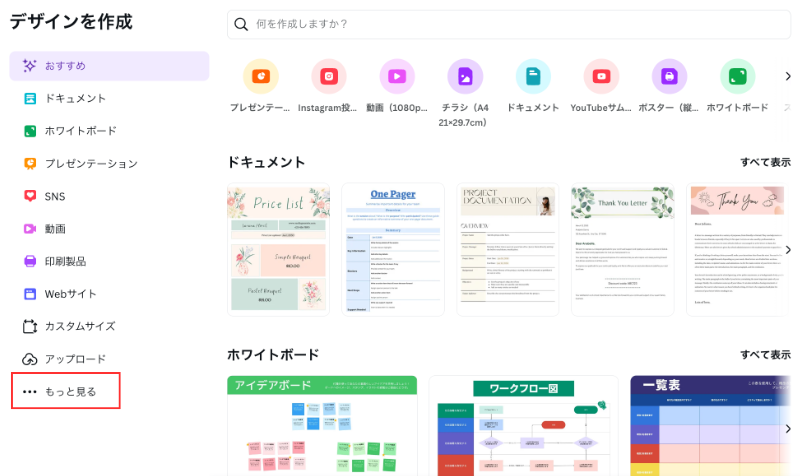Select the YouTube thumbnail icon
The width and height of the screenshot is (800, 476).
coord(601,76)
